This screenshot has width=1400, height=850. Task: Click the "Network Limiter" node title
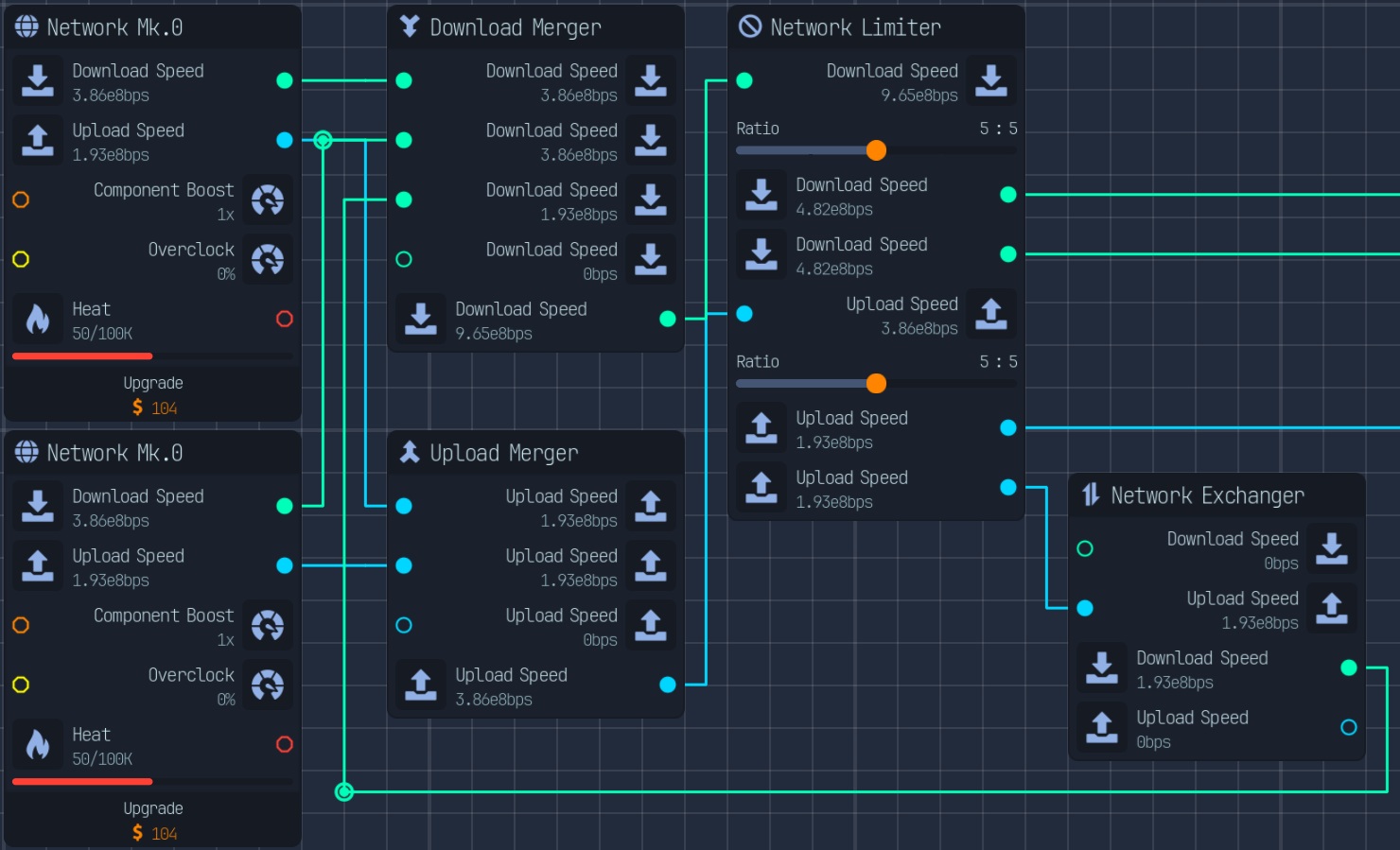(x=856, y=27)
